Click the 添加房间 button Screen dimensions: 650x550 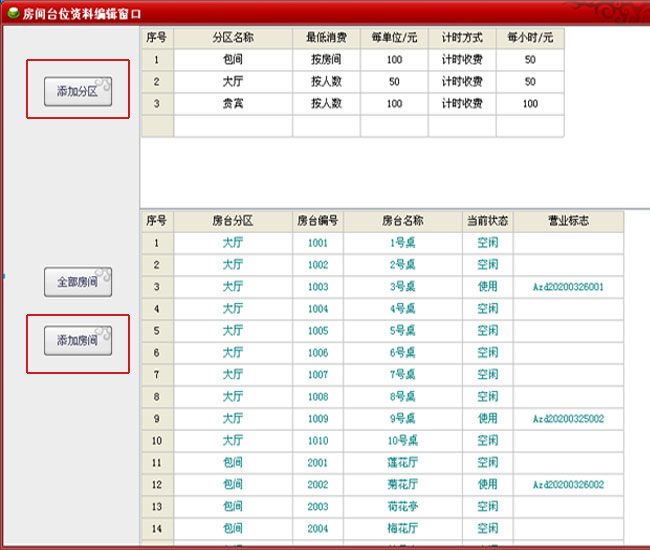[x=78, y=340]
